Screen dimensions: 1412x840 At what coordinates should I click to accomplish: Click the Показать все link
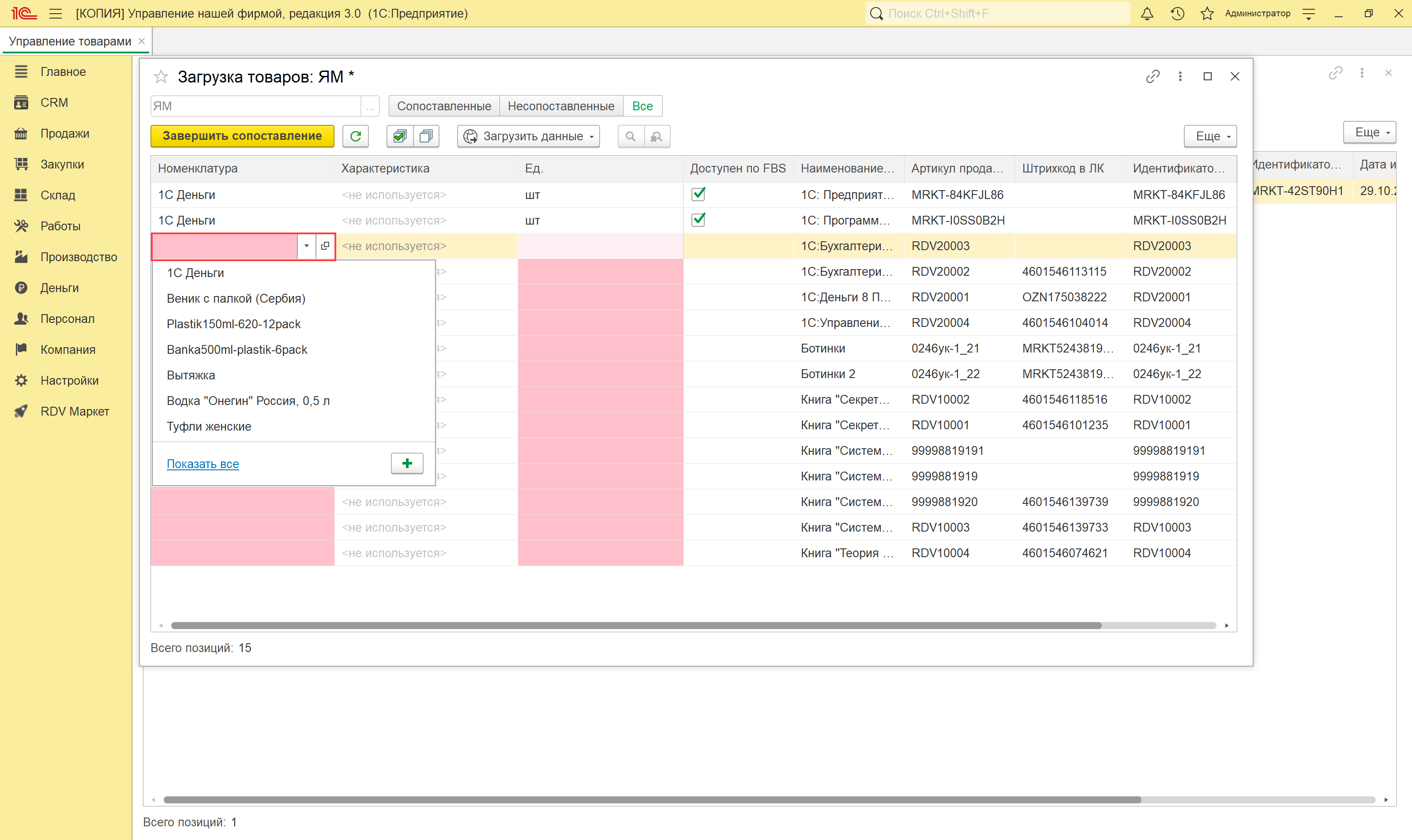pyautogui.click(x=203, y=464)
